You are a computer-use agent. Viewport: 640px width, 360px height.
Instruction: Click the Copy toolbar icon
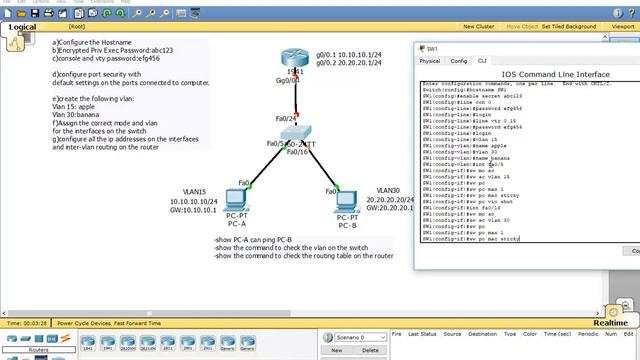coord(79,13)
